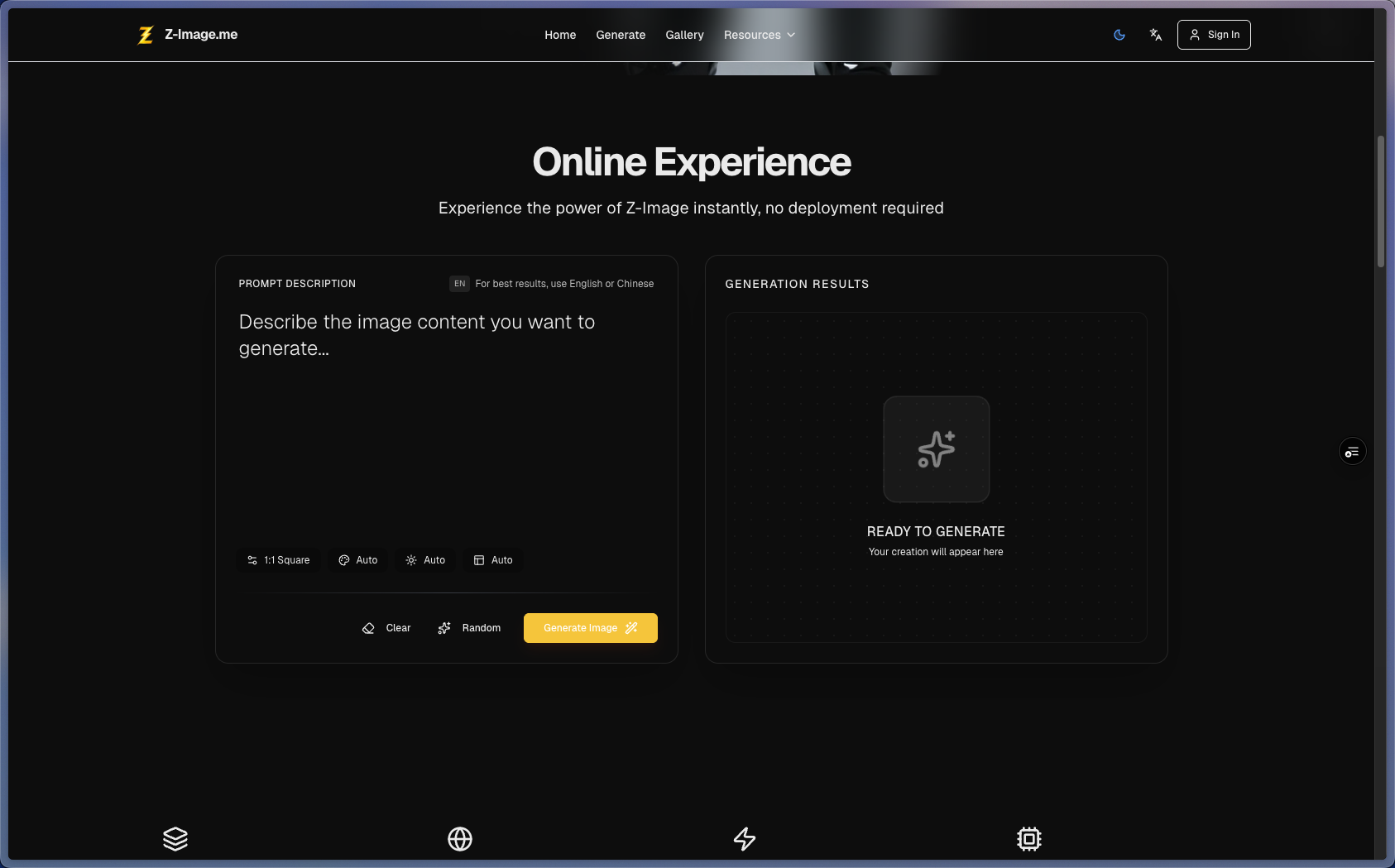Open the brightness/lighting Auto setting

coord(424,560)
